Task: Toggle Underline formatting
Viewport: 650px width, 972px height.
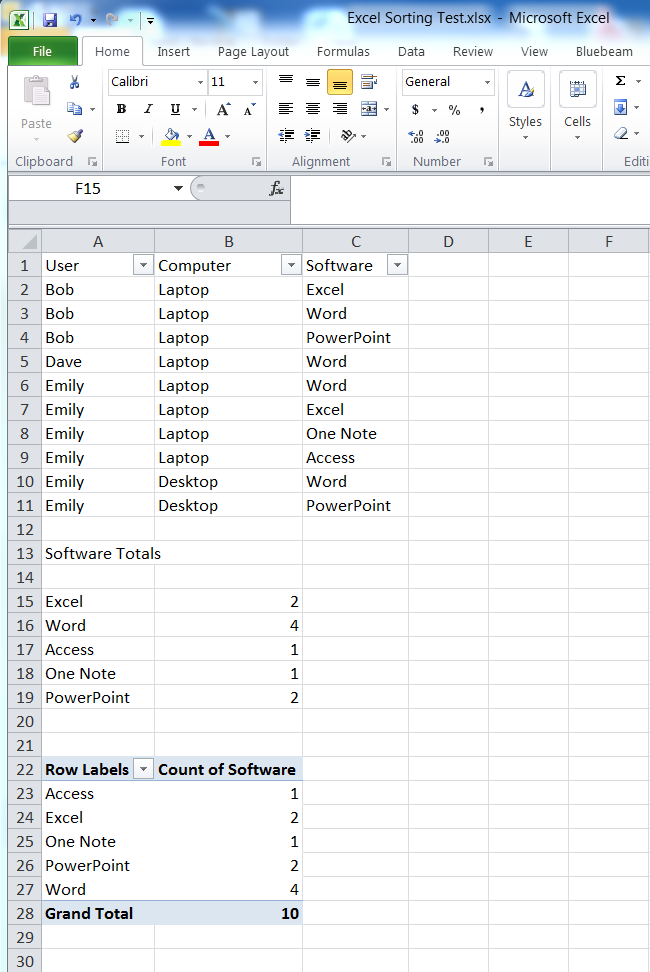Action: [175, 109]
